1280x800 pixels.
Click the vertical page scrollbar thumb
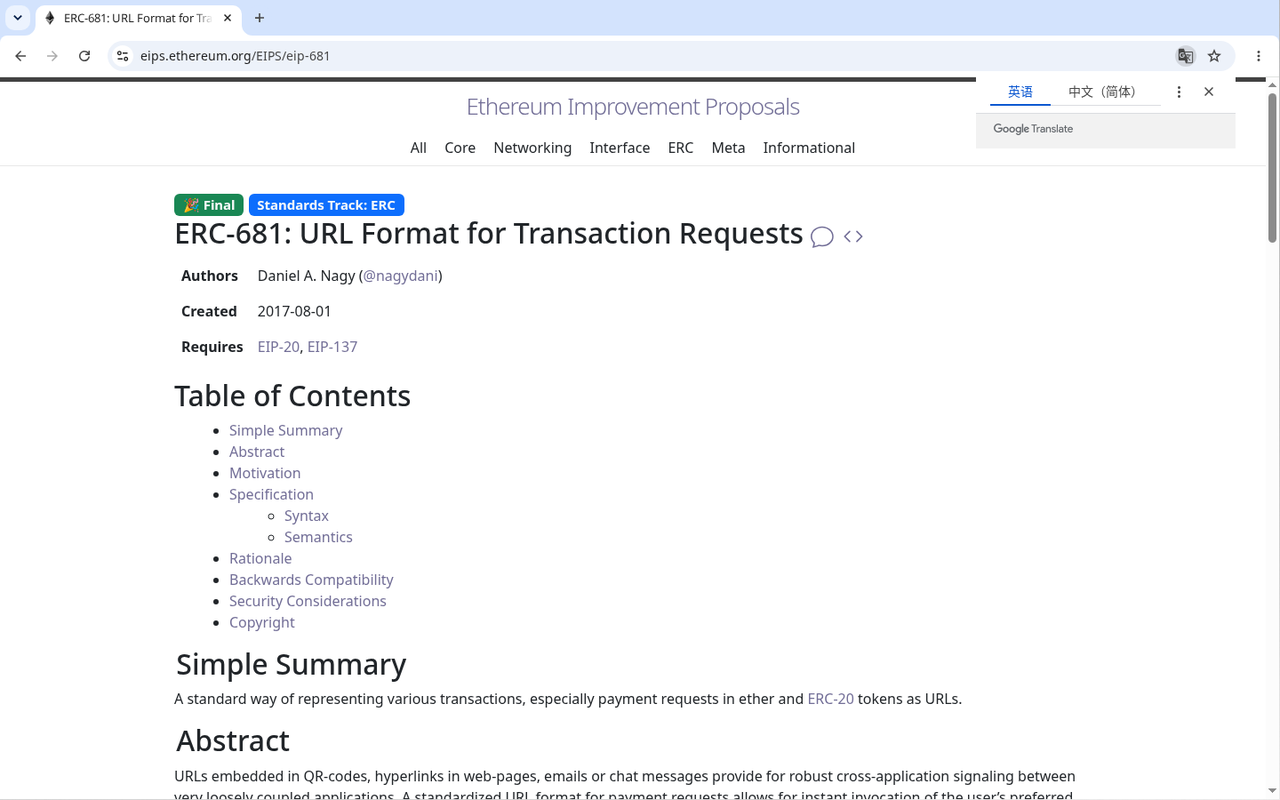(1273, 167)
